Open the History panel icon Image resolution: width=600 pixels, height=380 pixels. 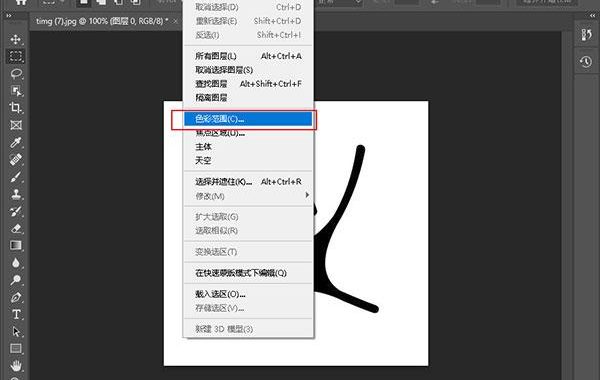(x=586, y=62)
